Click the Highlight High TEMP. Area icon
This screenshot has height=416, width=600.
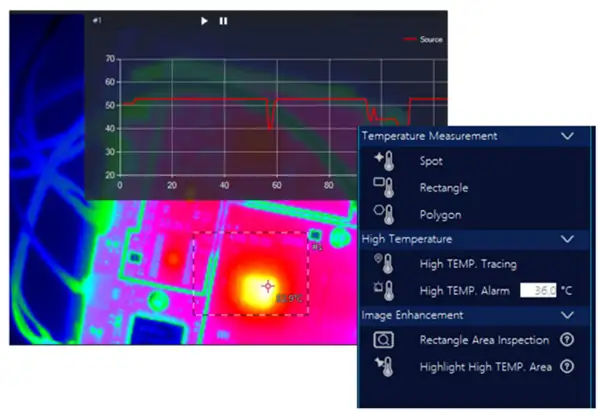[x=384, y=367]
